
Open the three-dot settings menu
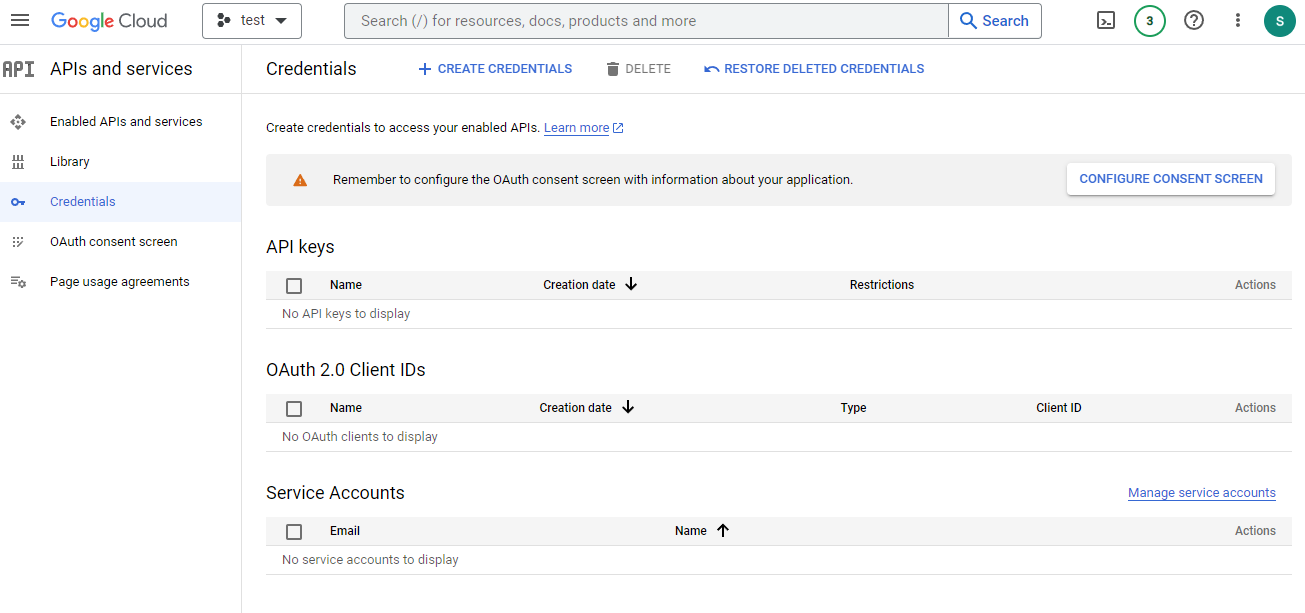point(1238,20)
